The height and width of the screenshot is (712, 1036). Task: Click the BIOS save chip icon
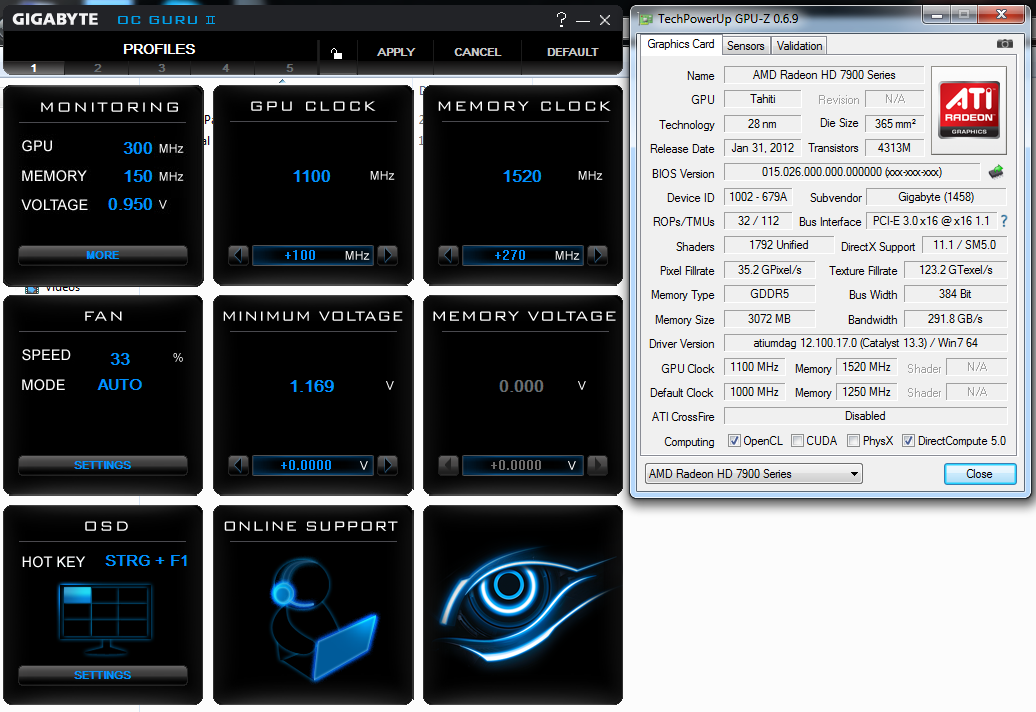pyautogui.click(x=996, y=172)
